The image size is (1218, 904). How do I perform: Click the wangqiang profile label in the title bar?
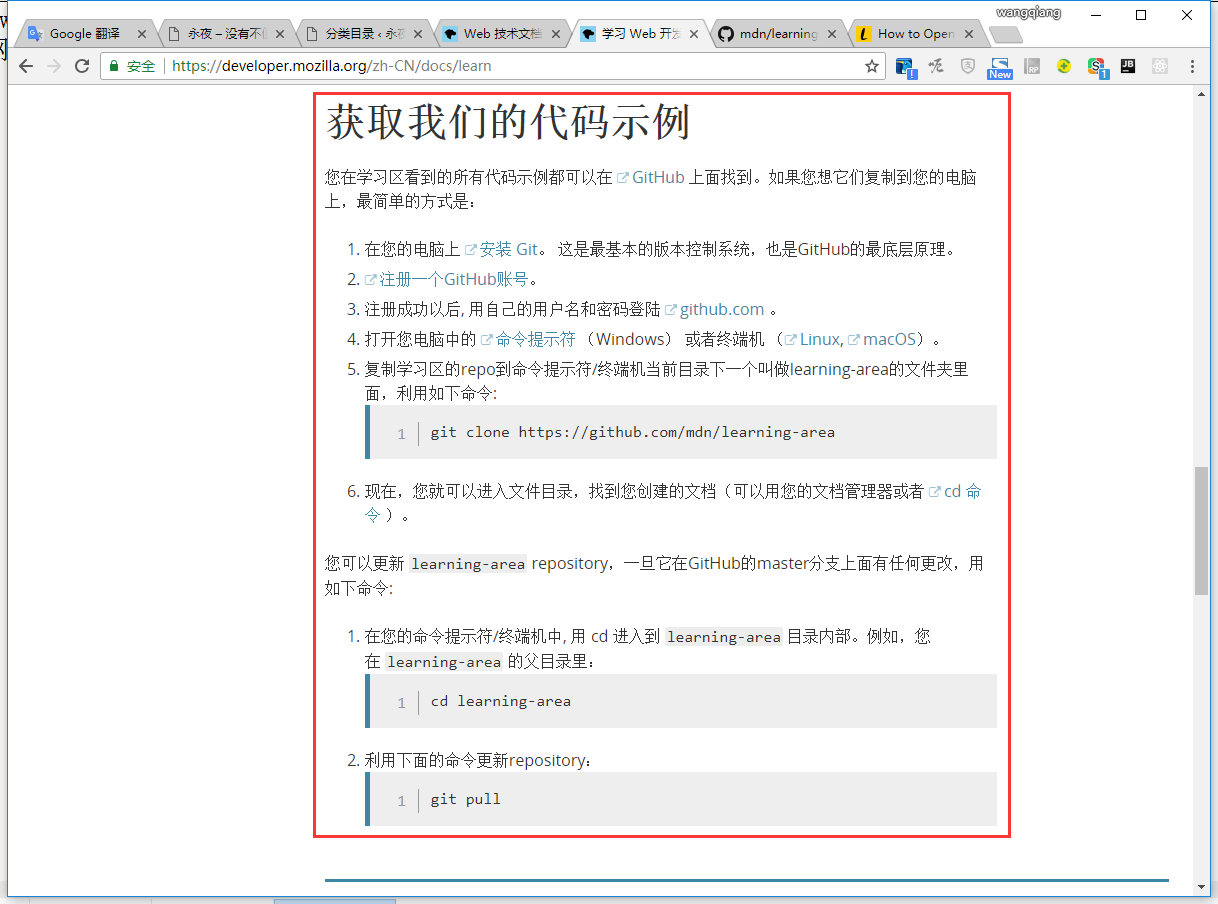coord(1028,13)
